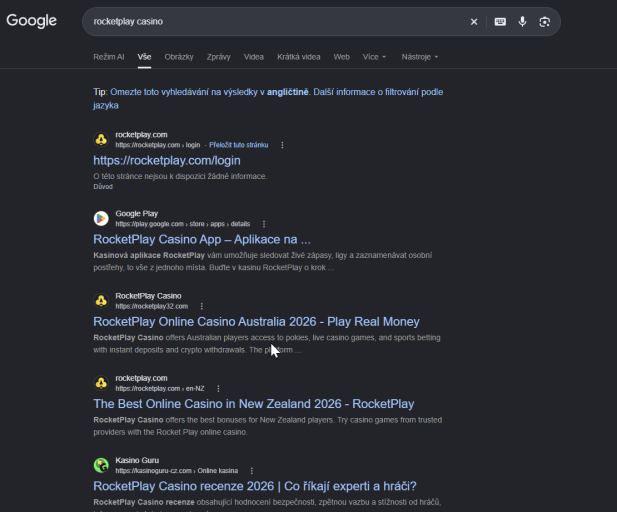Screen dimensions: 617x512
Task: Click favicon of RocketPlay Casino rocketplay32 result
Action: pos(101,301)
